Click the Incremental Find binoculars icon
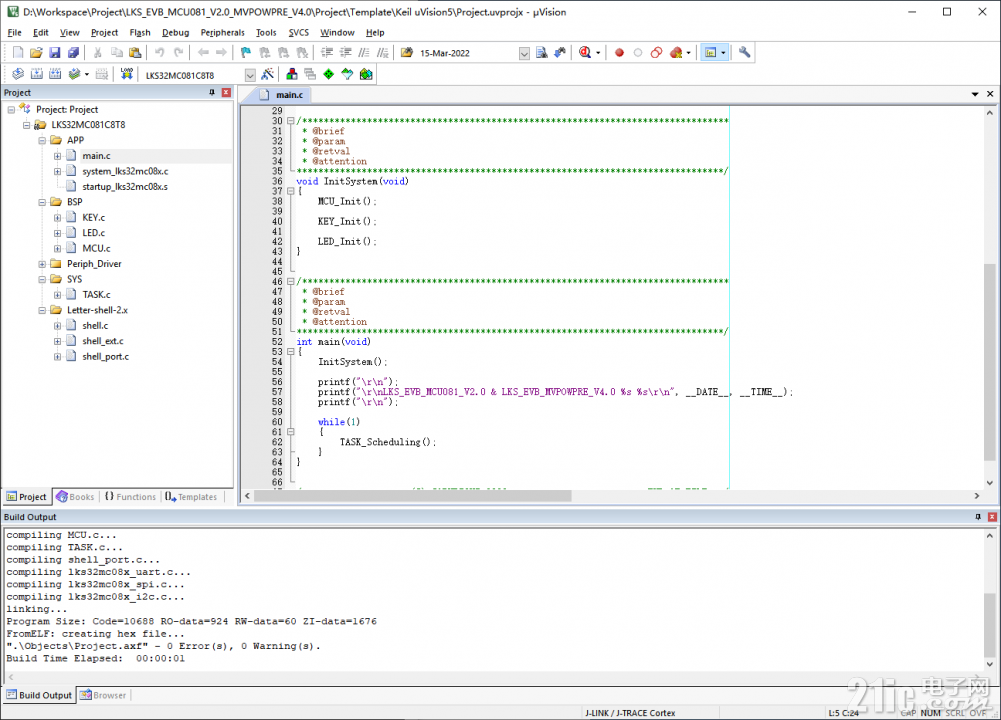 pos(560,53)
